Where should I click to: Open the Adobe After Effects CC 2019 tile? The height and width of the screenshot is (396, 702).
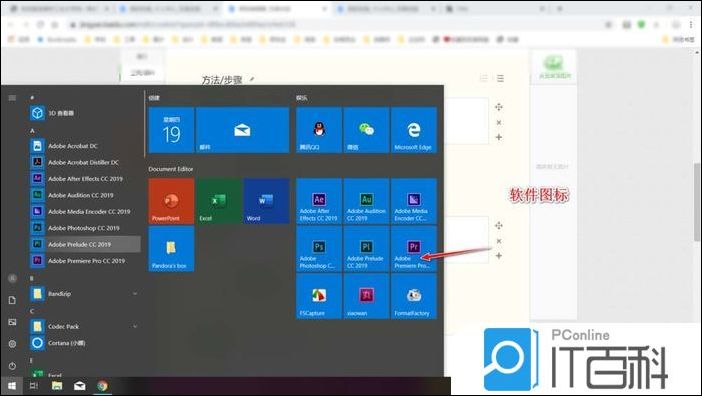point(319,201)
